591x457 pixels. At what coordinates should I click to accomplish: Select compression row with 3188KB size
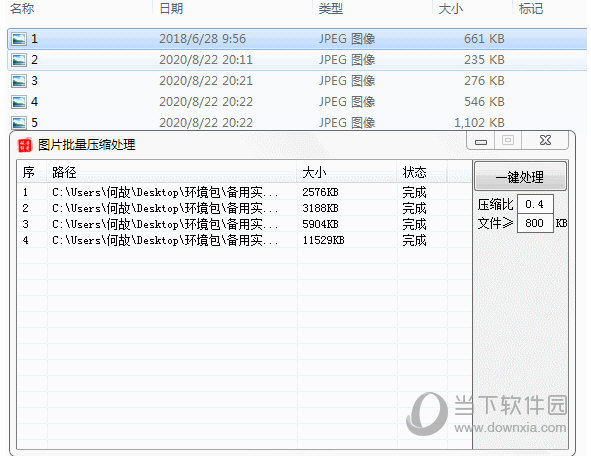click(x=245, y=208)
